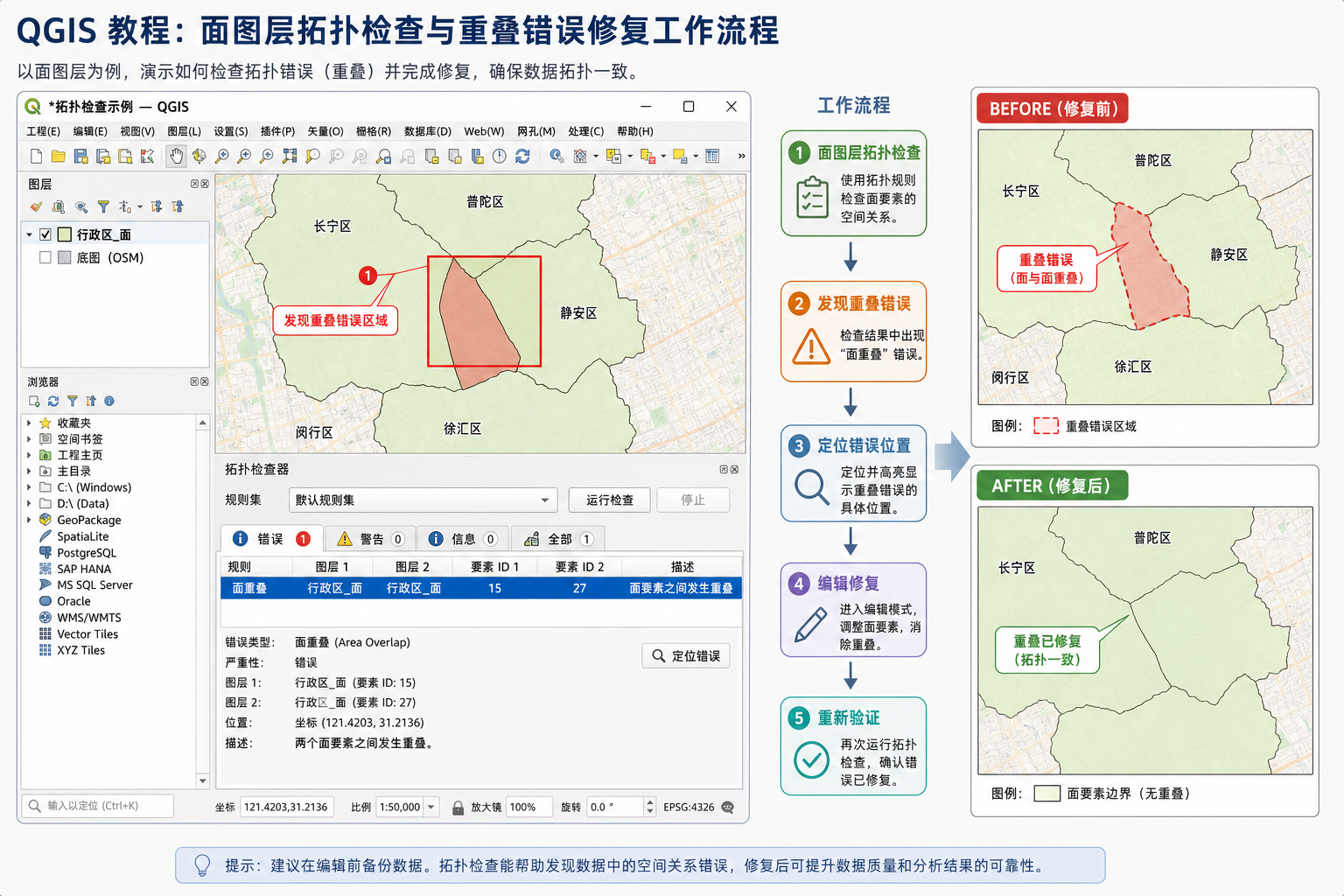
Task: Toggle the scale lock icon in status bar
Action: pos(458,808)
